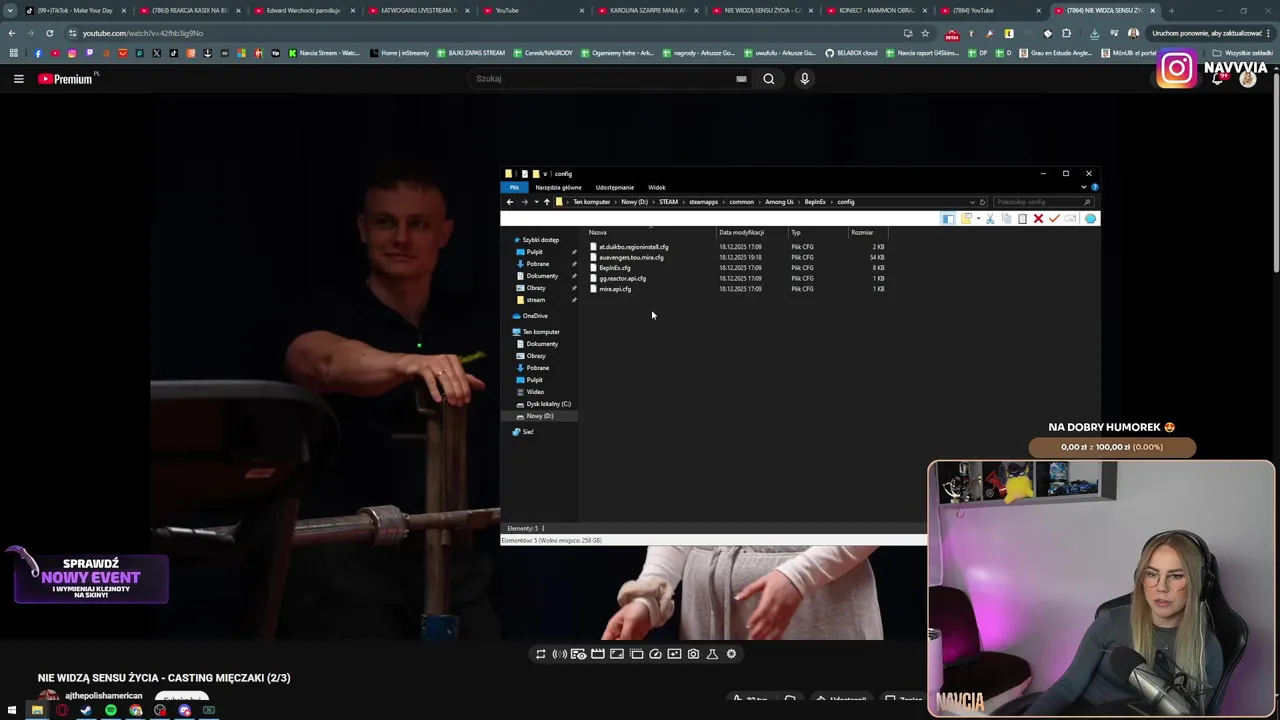Click the settings gear in bottom toolbar
This screenshot has width=1280, height=720.
click(731, 654)
